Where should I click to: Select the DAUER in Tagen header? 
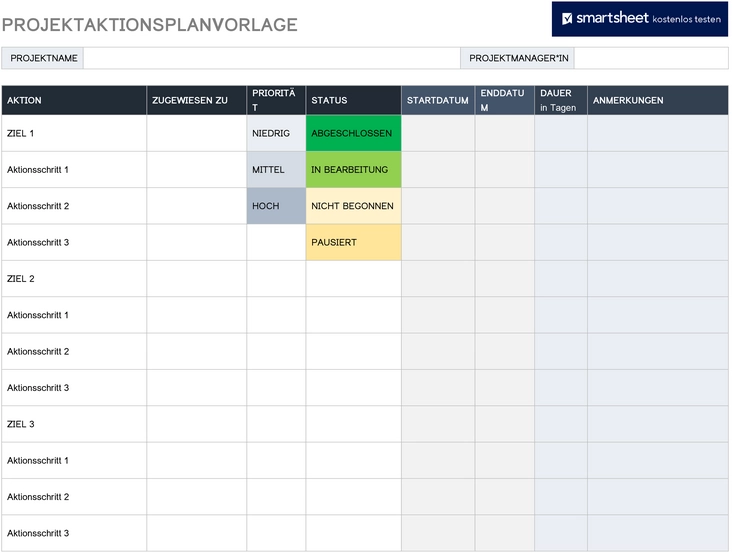pyautogui.click(x=560, y=100)
